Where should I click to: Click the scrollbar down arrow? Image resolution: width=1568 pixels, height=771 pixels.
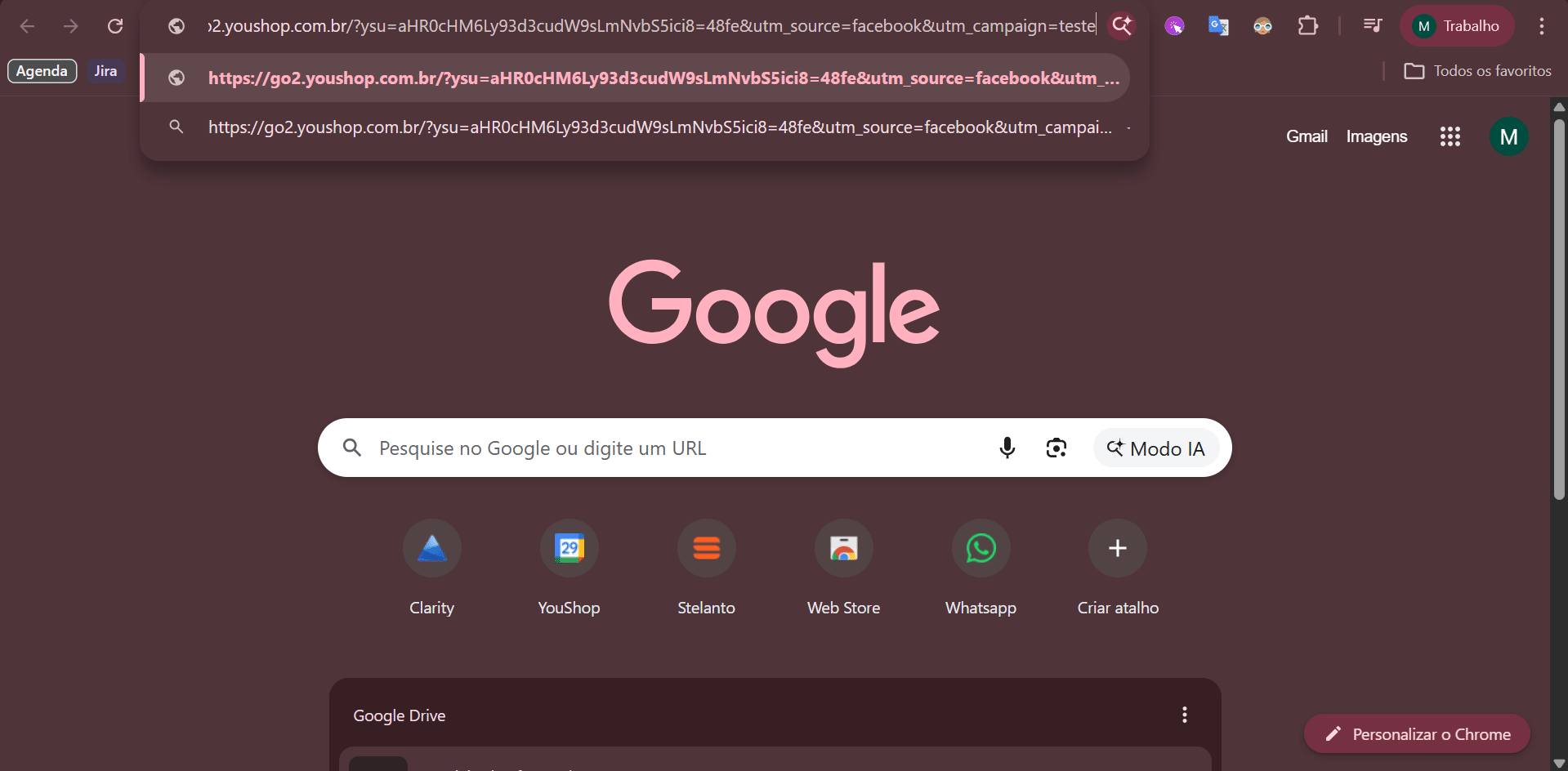coord(1559,764)
